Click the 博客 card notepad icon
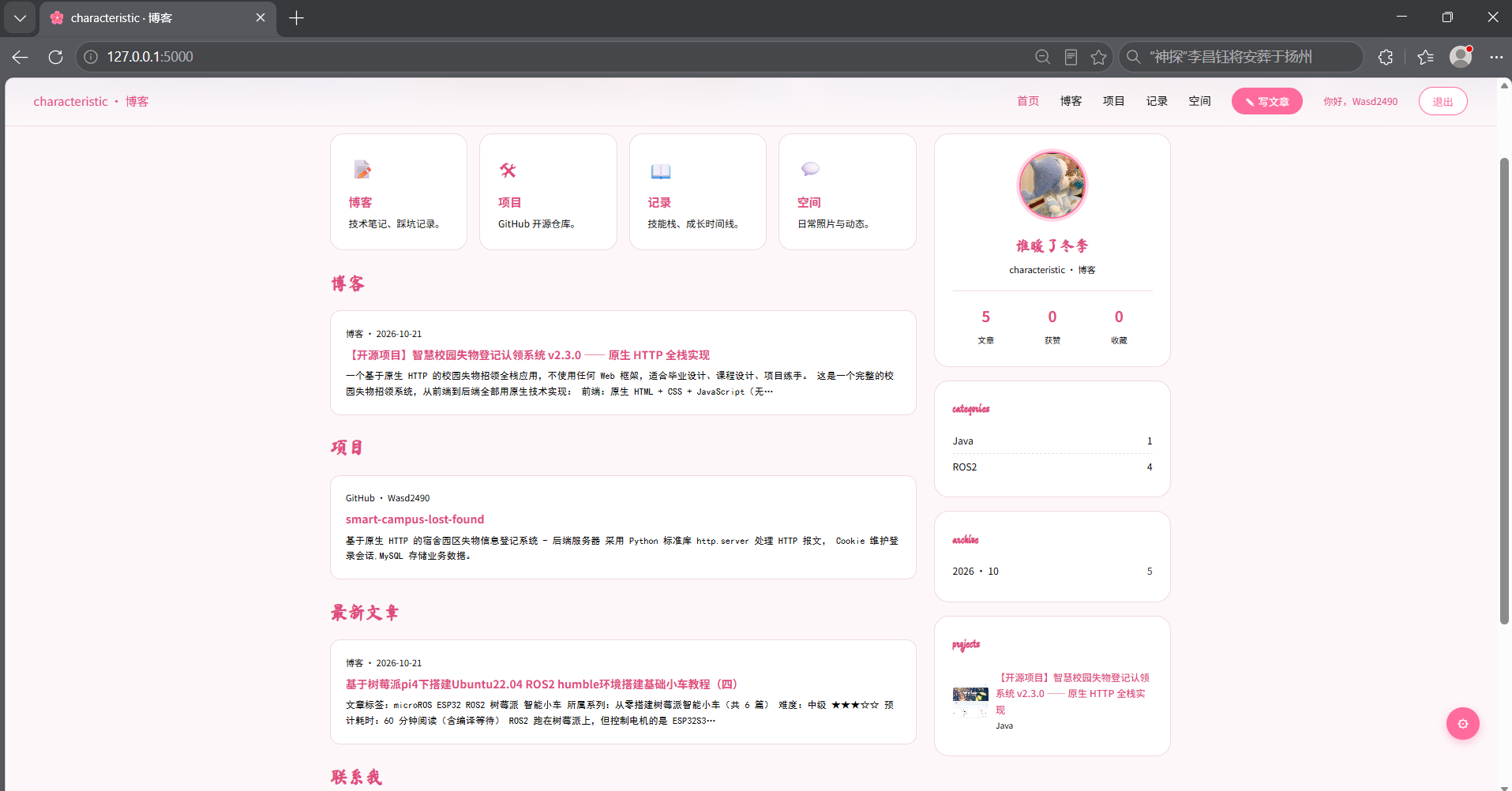This screenshot has height=791, width=1512. (x=362, y=170)
